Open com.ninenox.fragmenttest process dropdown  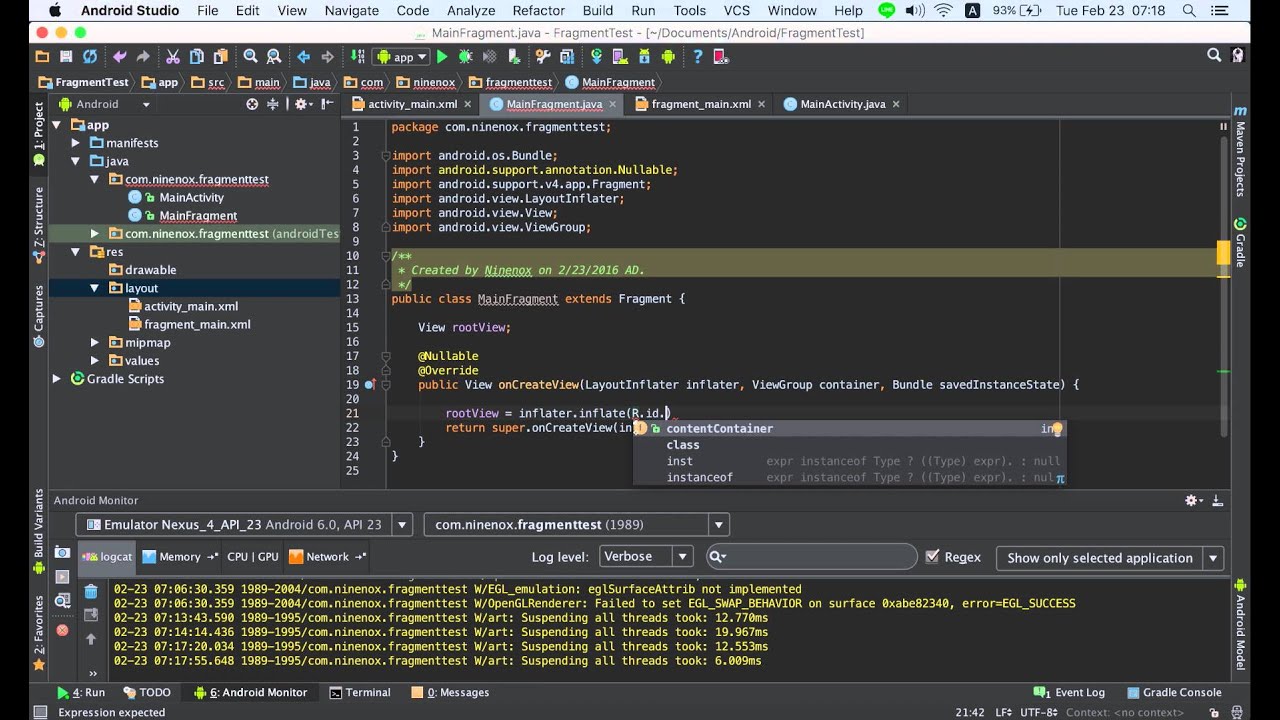click(x=577, y=524)
